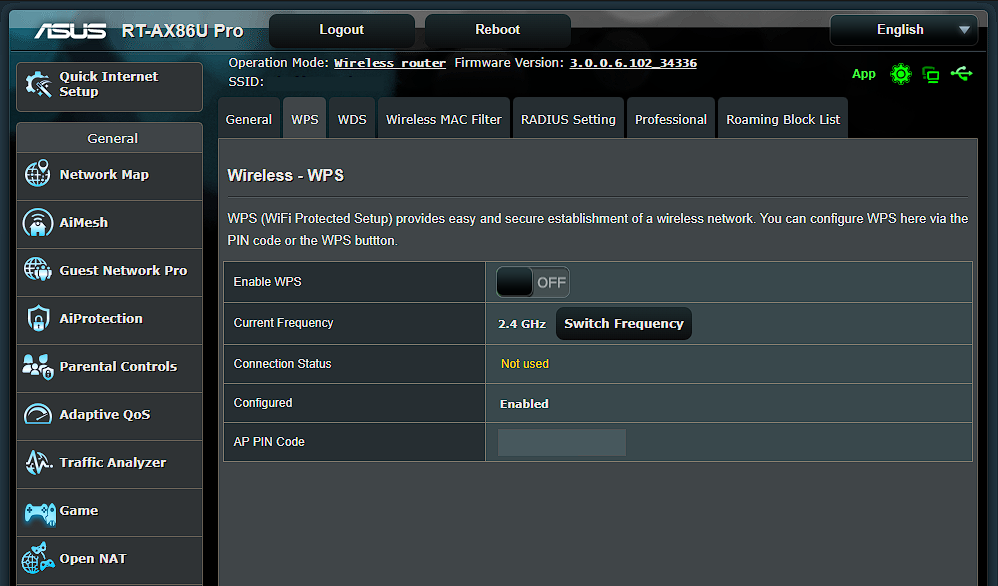This screenshot has height=586, width=998.
Task: Enable the WPS toggle switch
Action: coord(532,281)
